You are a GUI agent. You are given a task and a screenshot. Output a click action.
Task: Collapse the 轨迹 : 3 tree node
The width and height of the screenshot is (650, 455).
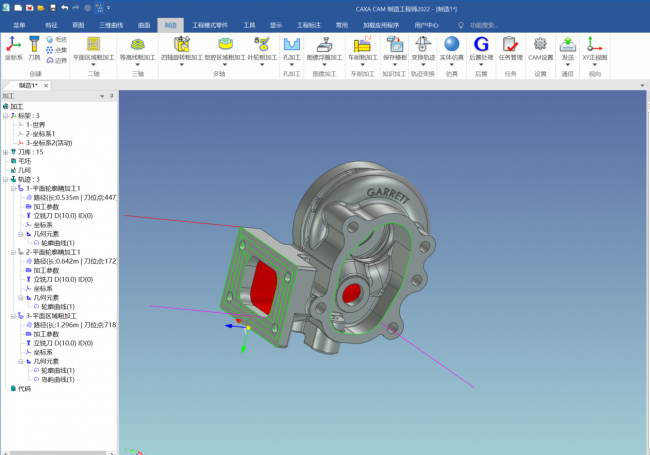(x=4, y=180)
